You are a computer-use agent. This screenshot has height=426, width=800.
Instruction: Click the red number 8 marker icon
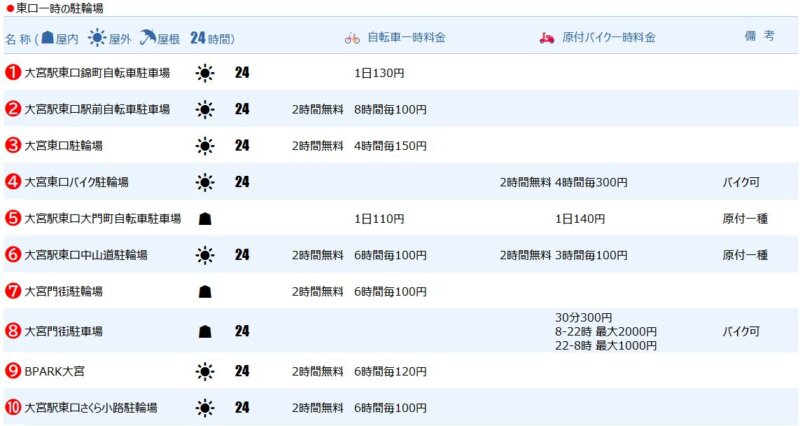(x=13, y=331)
